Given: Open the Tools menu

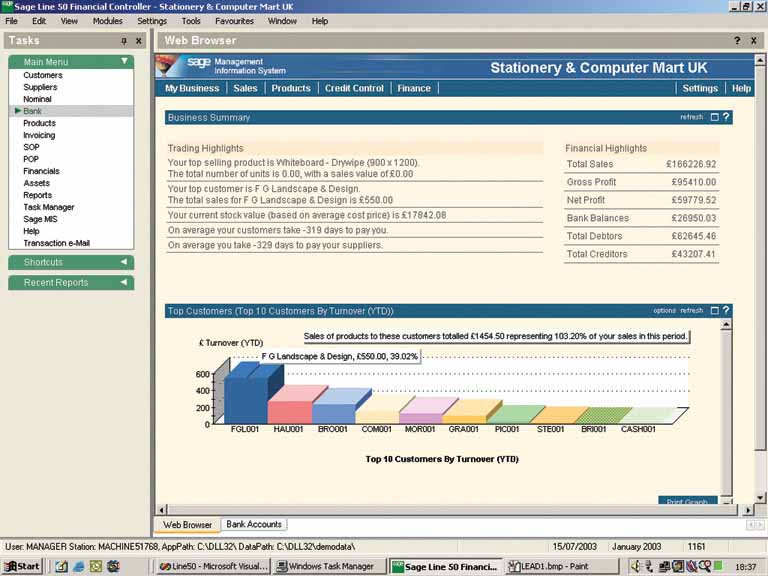Looking at the screenshot, I should [191, 21].
